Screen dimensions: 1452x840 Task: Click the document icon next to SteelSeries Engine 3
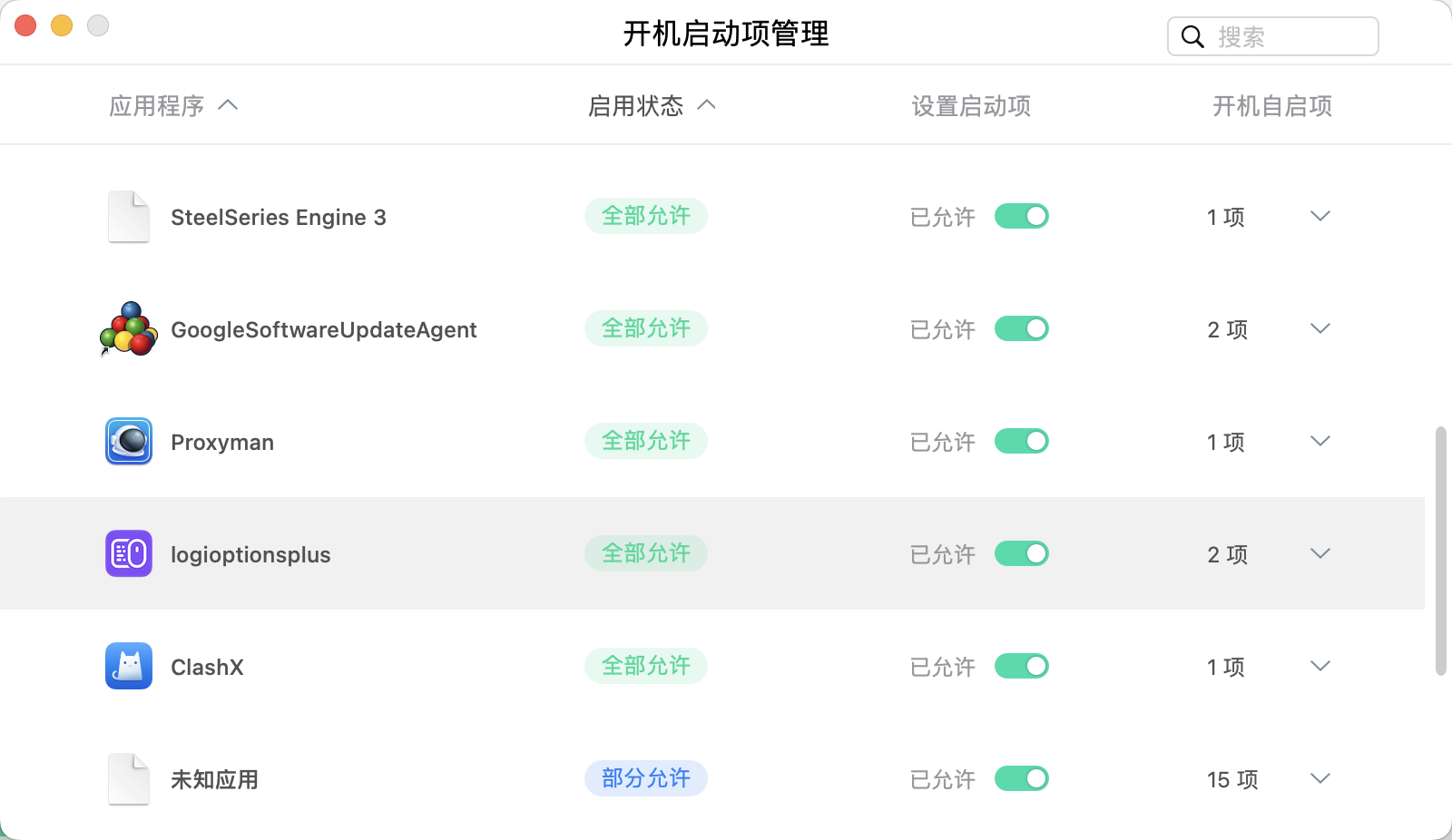(x=128, y=217)
